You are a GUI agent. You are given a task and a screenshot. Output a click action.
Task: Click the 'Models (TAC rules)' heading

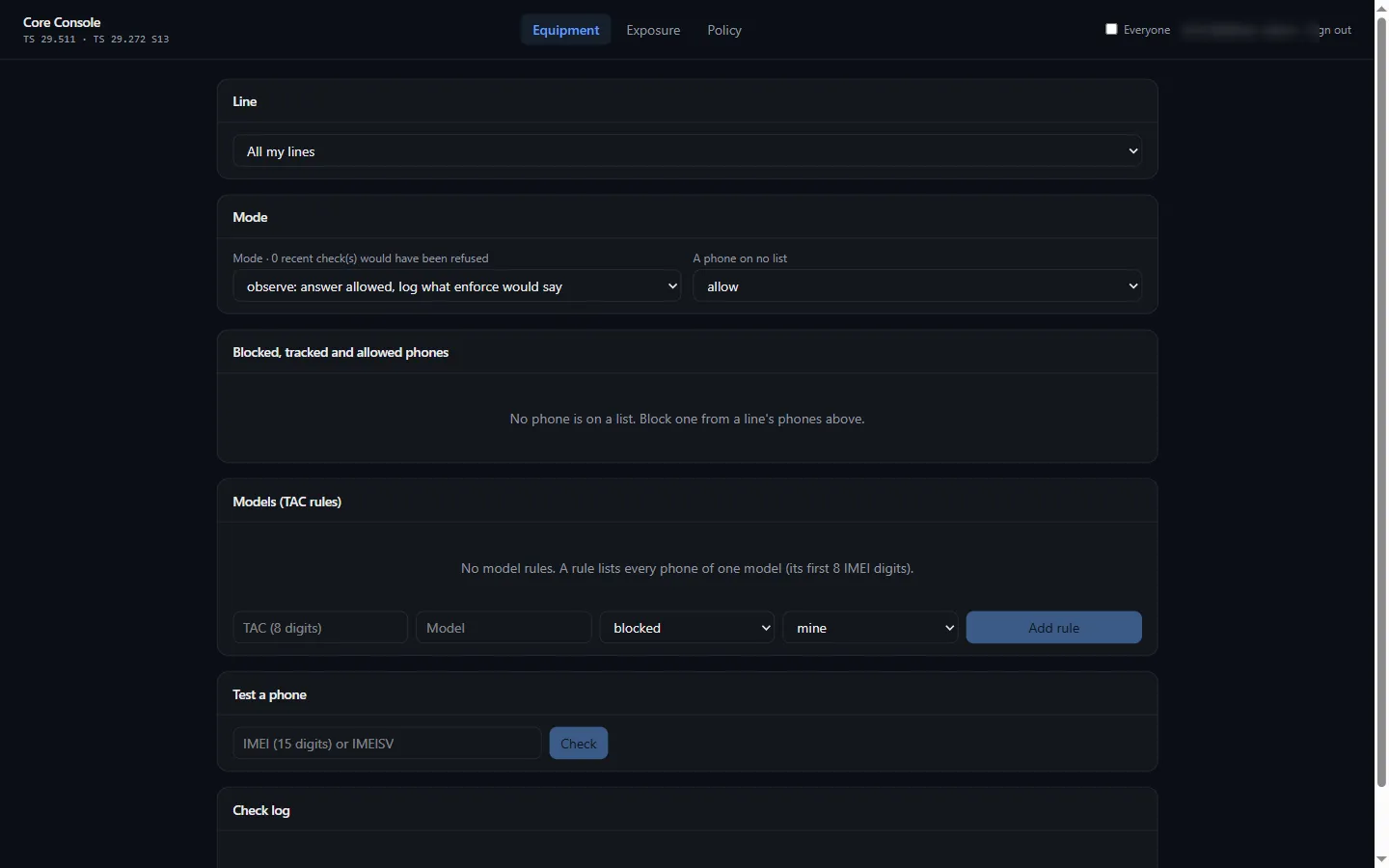(x=287, y=502)
